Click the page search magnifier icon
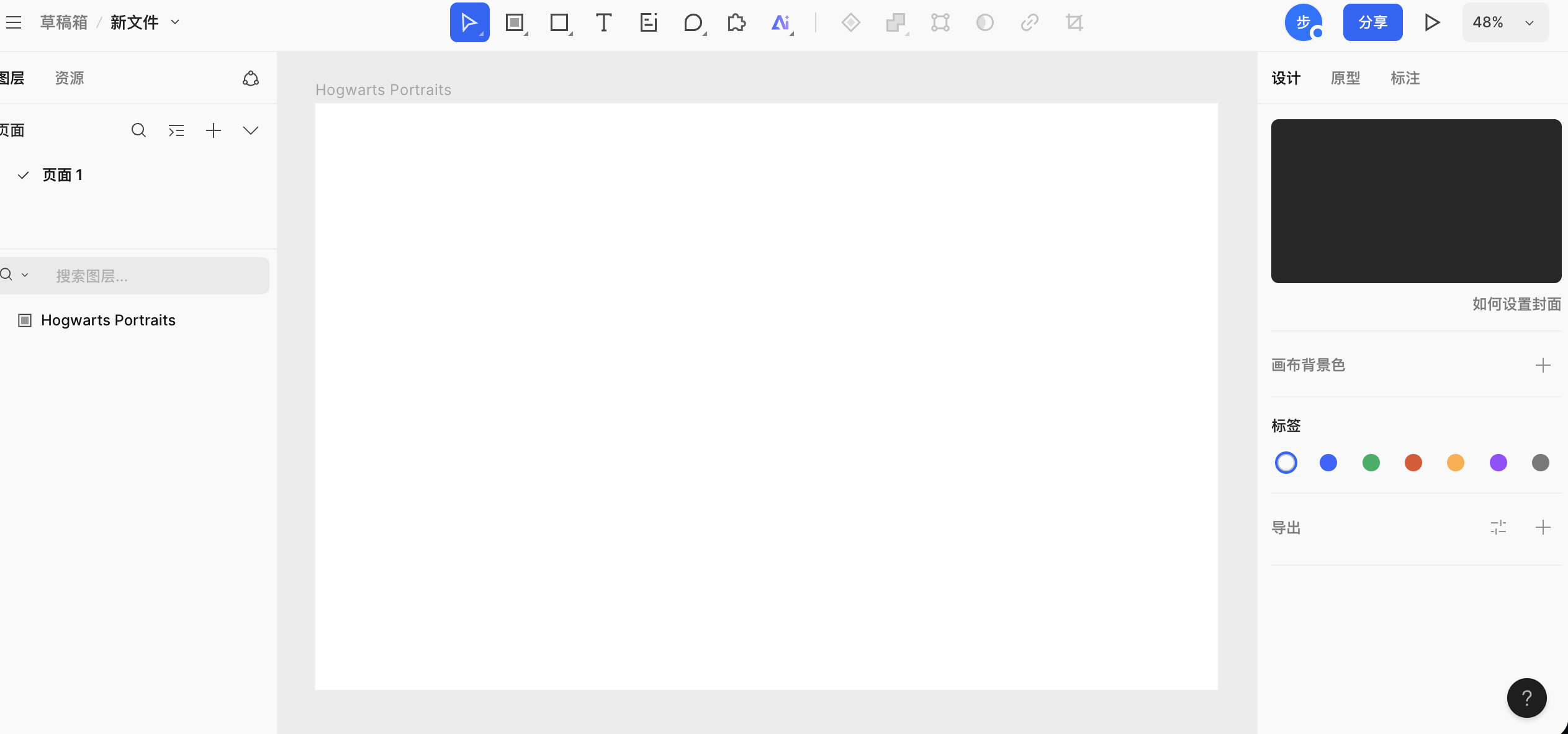This screenshot has height=734, width=1568. point(138,130)
